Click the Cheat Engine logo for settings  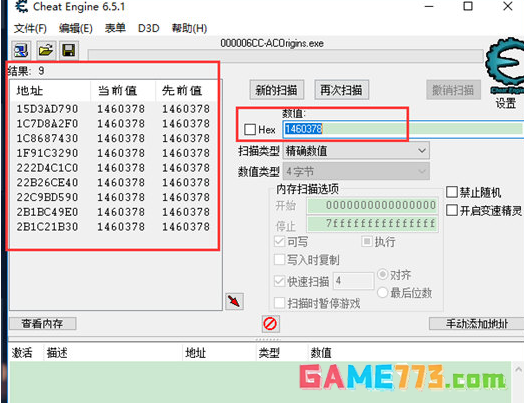tap(505, 64)
